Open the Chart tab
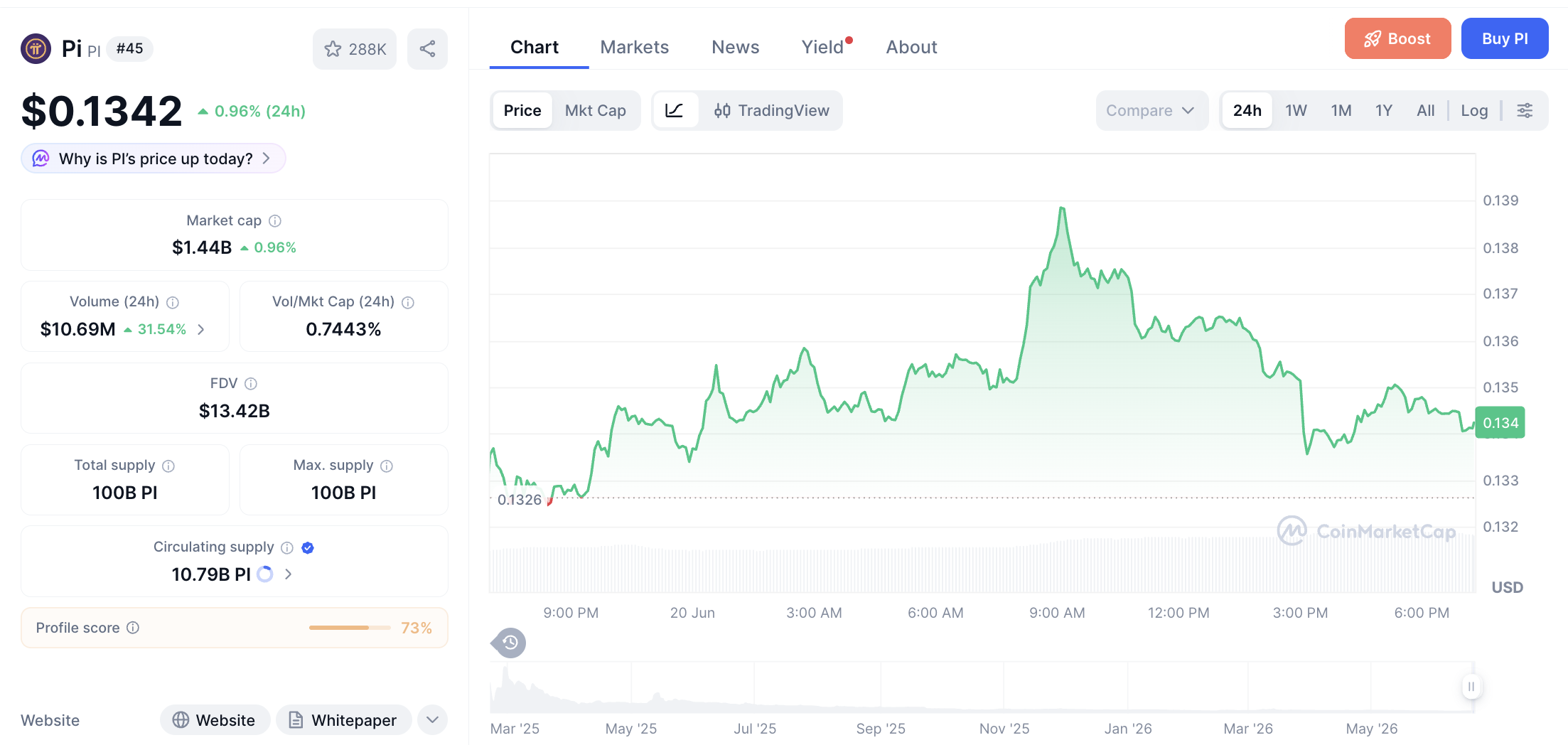1568x745 pixels. tap(535, 47)
